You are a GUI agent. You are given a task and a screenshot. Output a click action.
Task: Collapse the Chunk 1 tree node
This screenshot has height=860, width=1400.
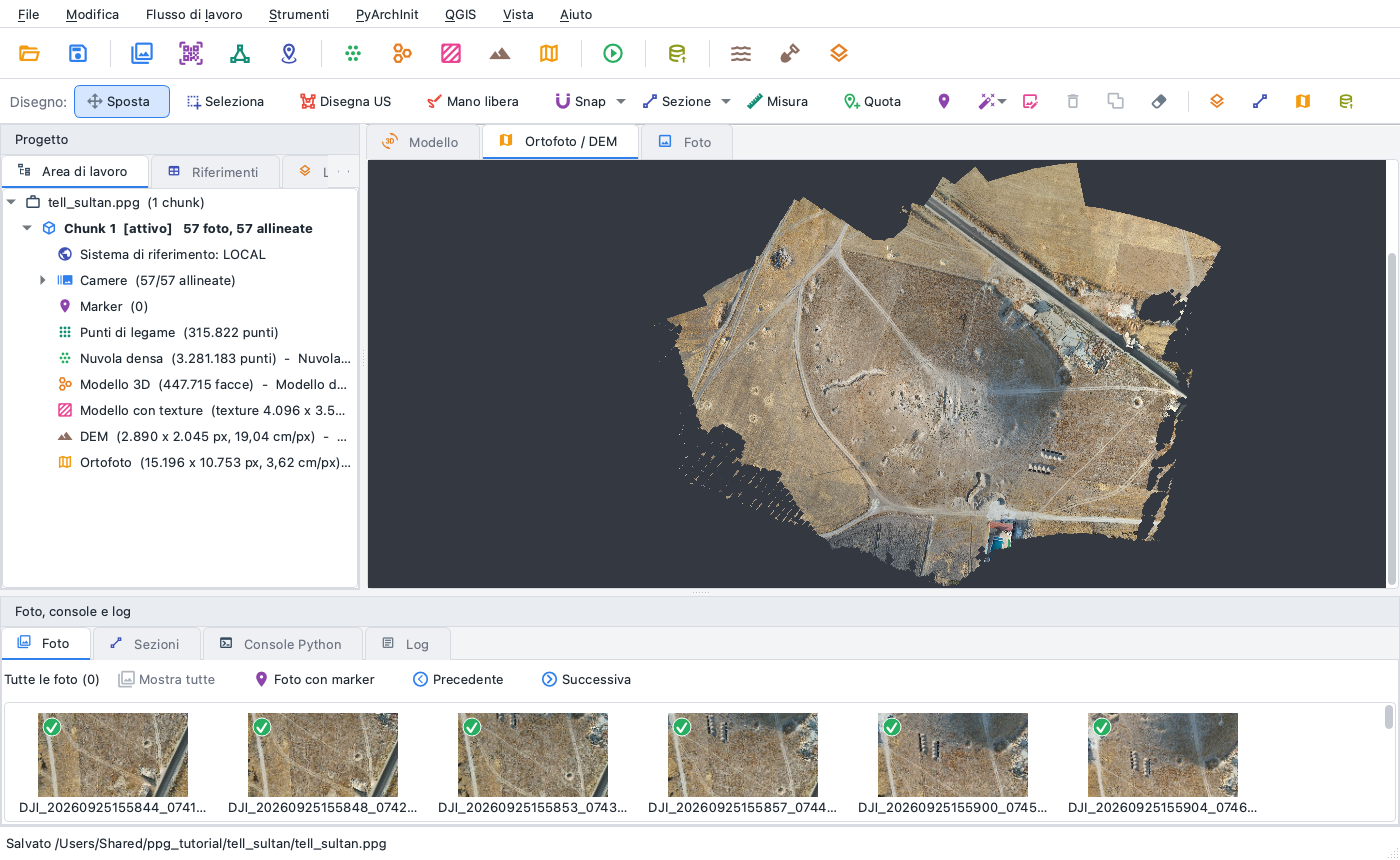point(27,228)
